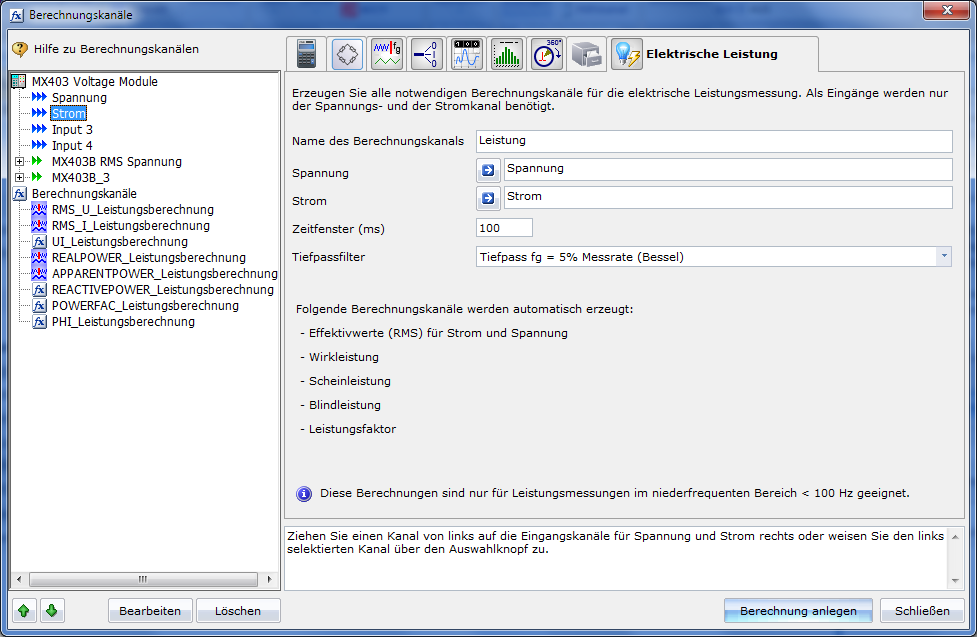977x637 pixels.
Task: Select RMS_I_Leistungsberechnung channel
Action: pyautogui.click(x=131, y=226)
